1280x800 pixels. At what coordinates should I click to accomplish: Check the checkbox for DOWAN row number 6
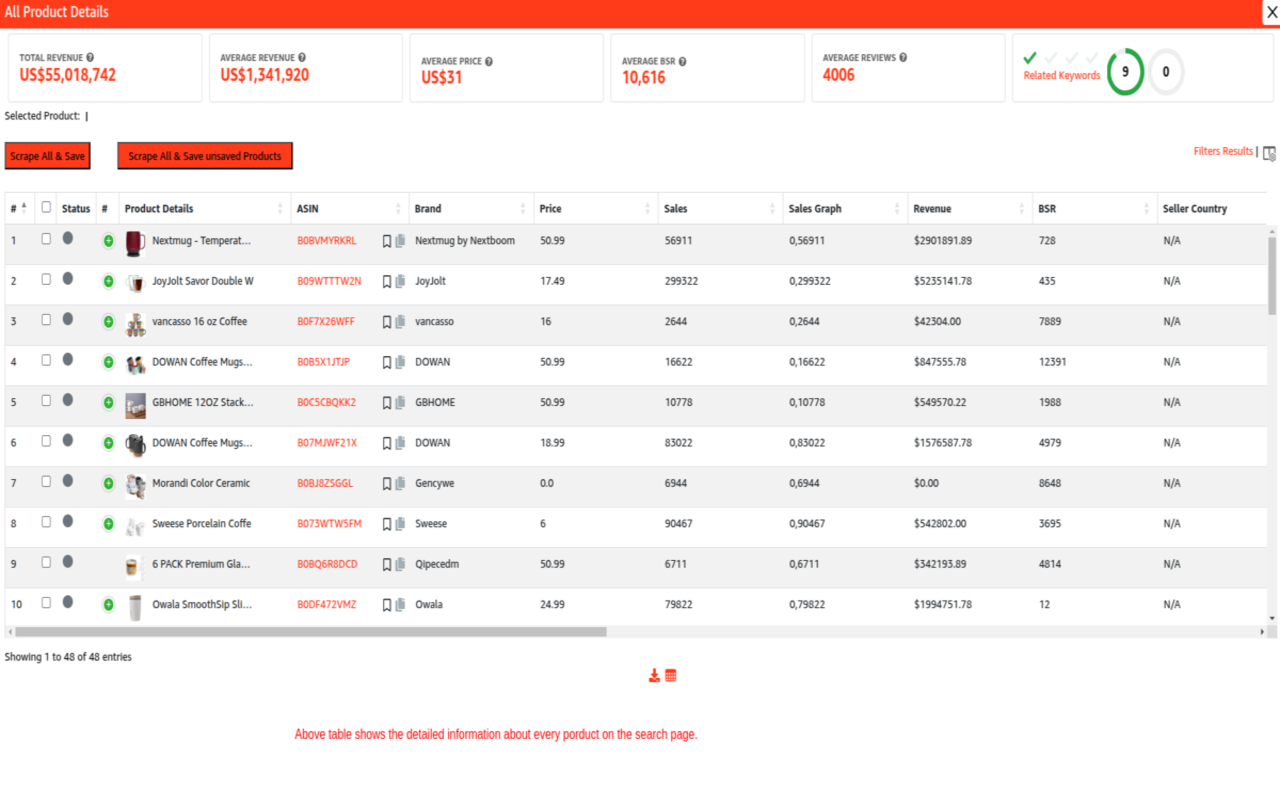(x=46, y=441)
